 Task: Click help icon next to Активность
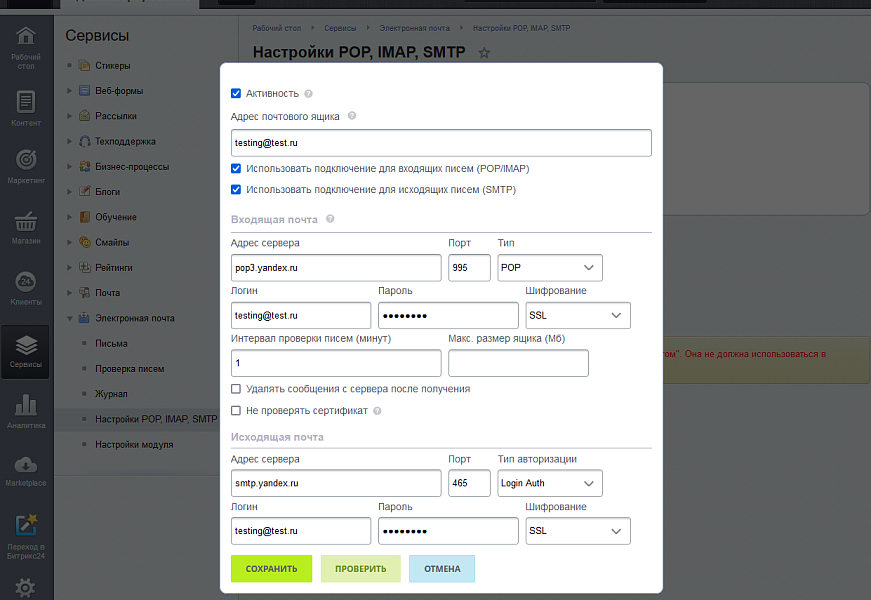tap(309, 94)
